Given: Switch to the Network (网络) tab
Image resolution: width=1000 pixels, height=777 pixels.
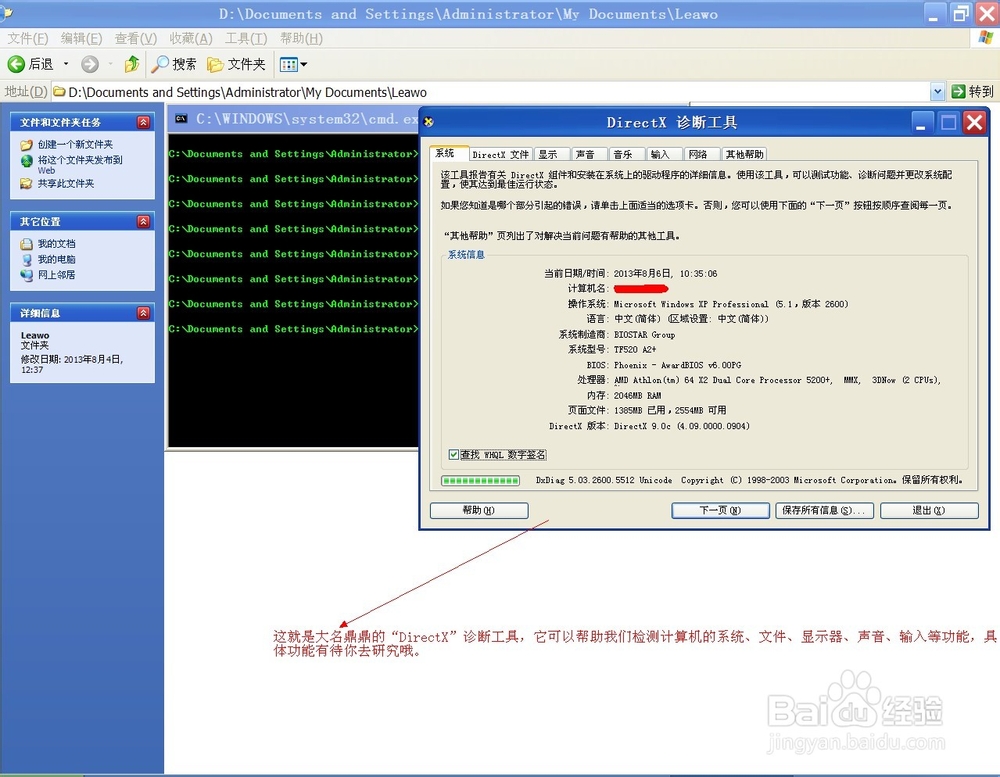Looking at the screenshot, I should click(700, 154).
